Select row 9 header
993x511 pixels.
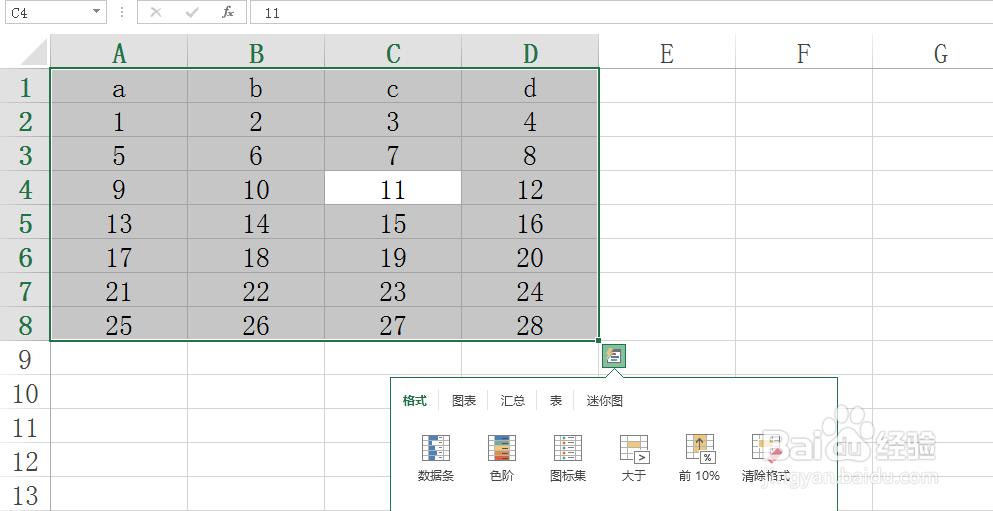[x=25, y=358]
